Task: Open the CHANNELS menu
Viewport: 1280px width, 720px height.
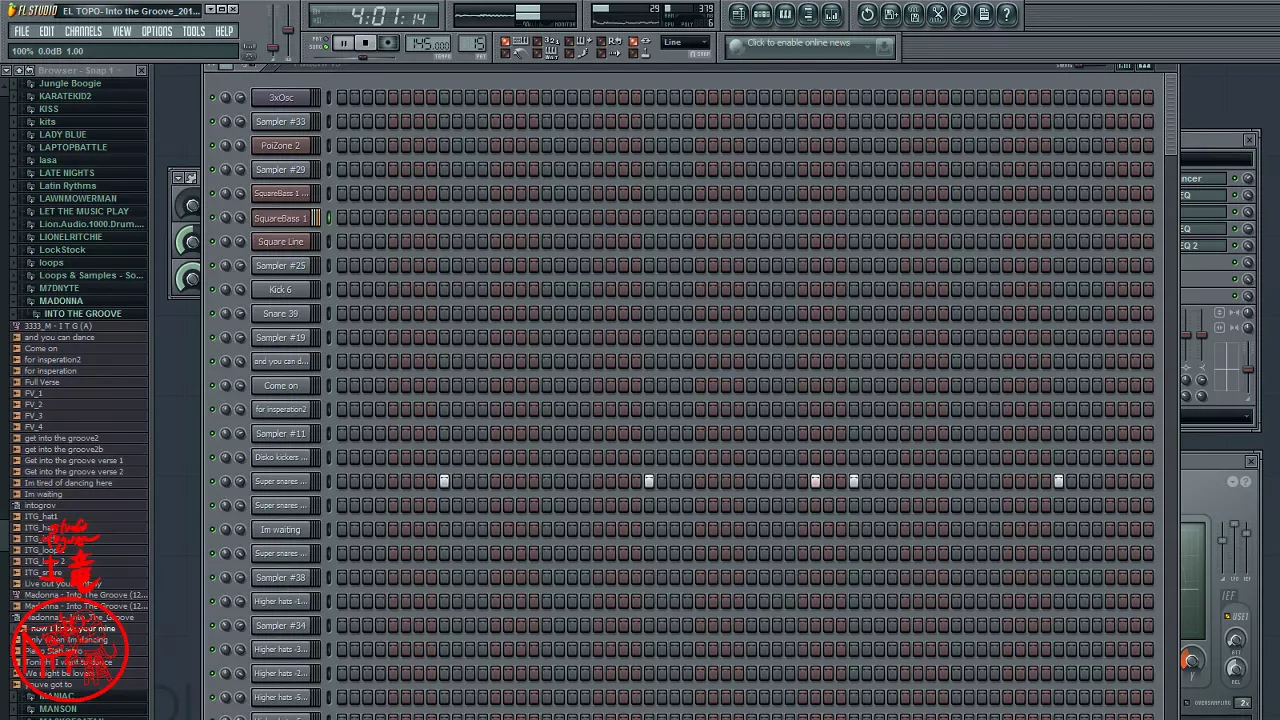Action: pyautogui.click(x=83, y=32)
